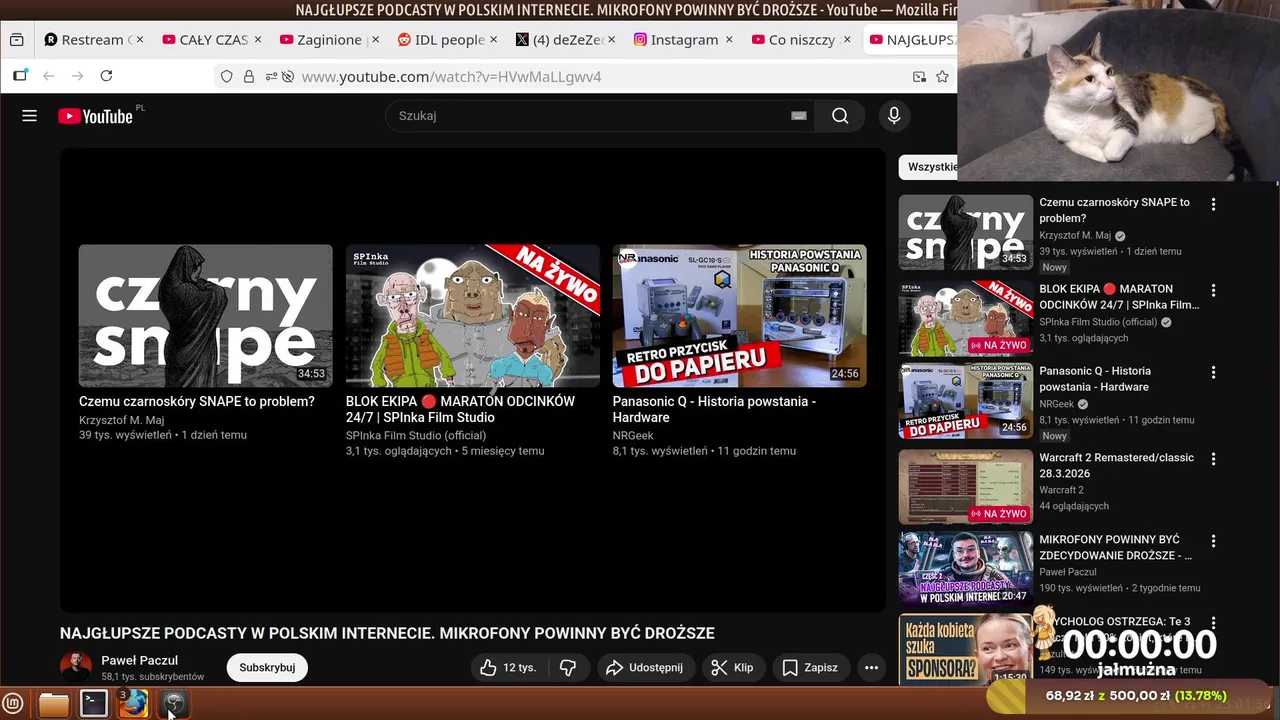Click the Udostępnij share button
1280x720 pixels.
coord(645,667)
